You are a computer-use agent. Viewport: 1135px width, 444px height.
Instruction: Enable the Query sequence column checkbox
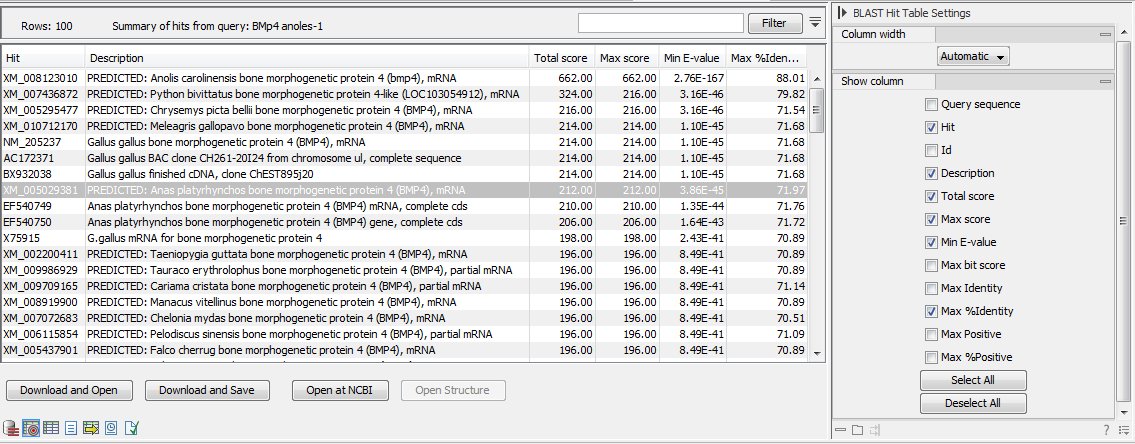click(x=932, y=104)
